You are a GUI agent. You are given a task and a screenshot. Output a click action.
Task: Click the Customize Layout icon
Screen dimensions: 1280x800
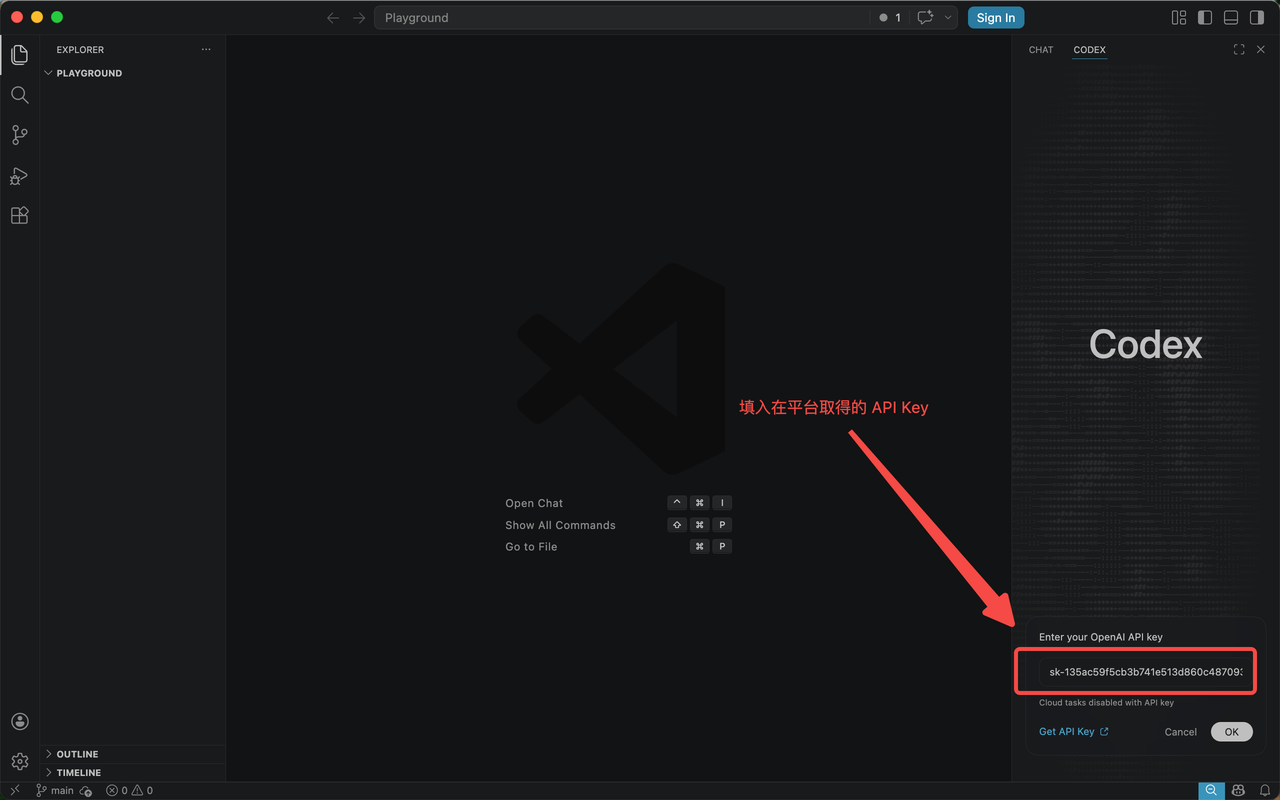1179,18
